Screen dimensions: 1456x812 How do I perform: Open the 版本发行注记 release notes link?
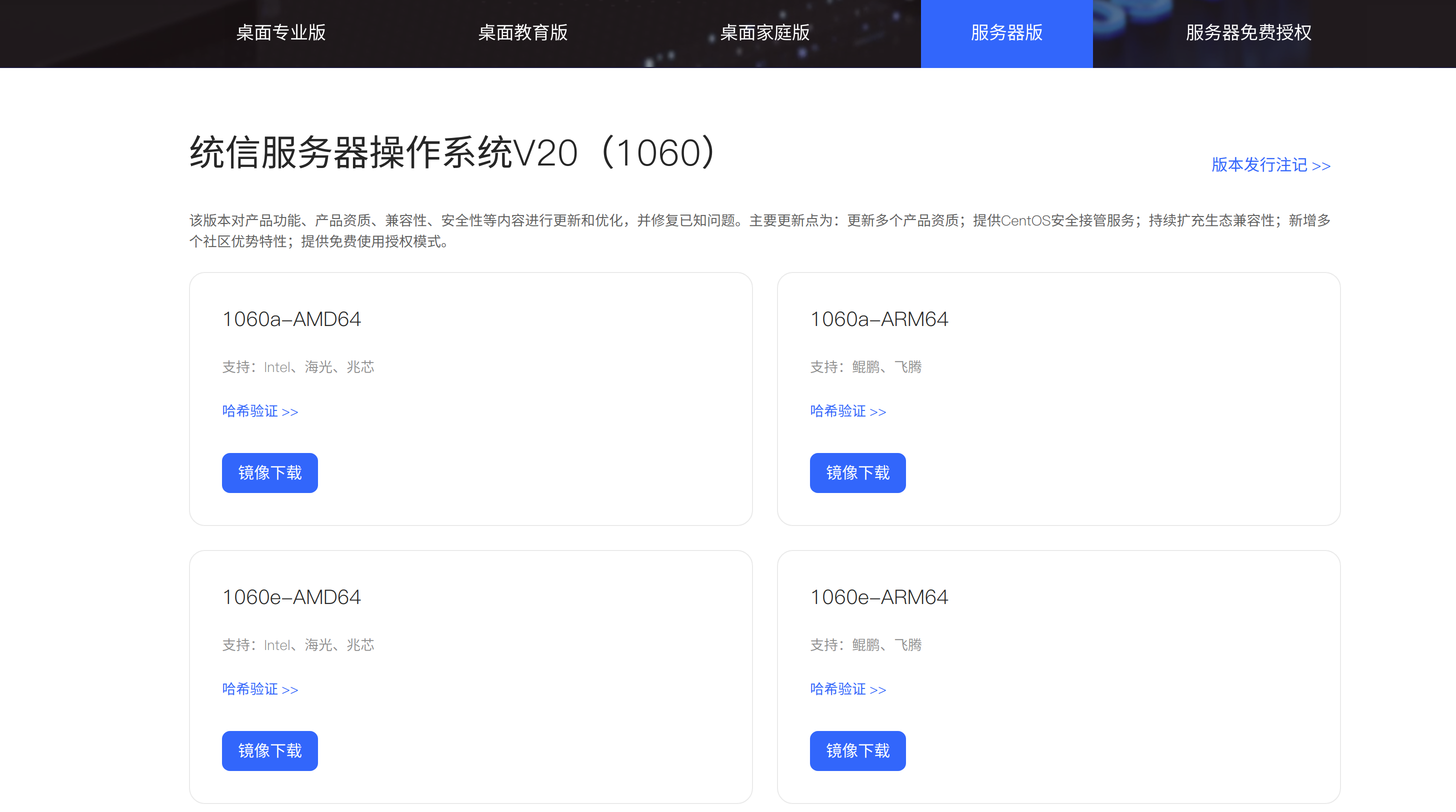[x=1270, y=165]
